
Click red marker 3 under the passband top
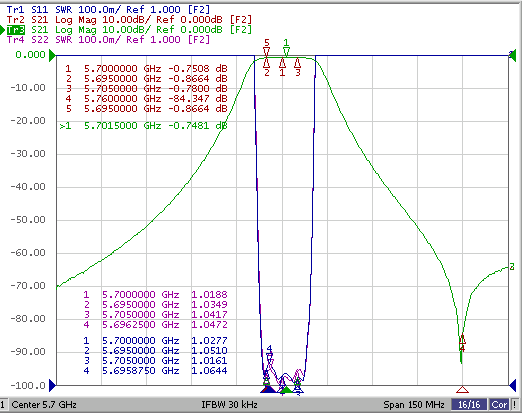(298, 63)
